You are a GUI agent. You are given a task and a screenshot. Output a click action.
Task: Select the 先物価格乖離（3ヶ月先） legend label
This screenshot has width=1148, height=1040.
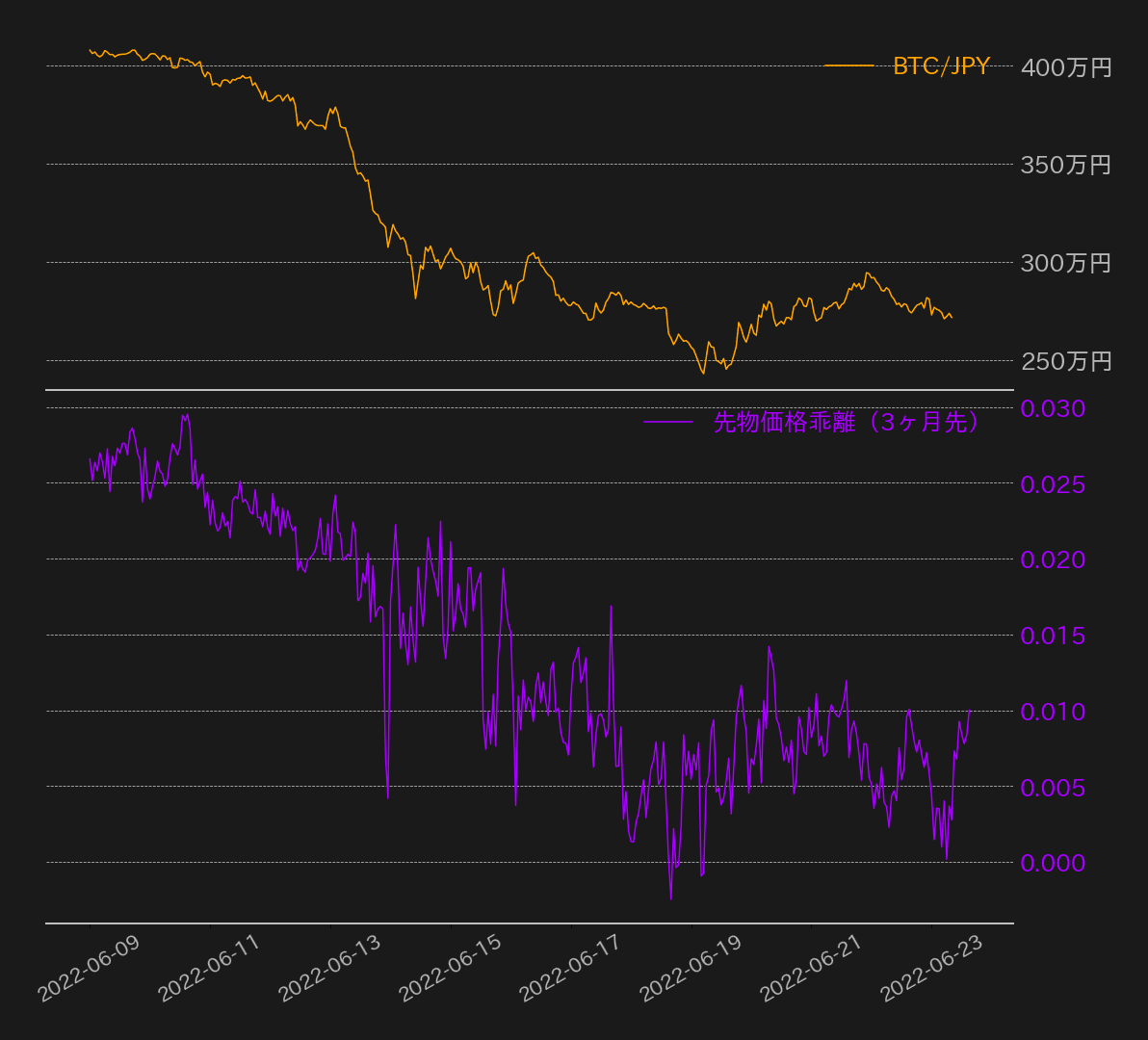[847, 423]
